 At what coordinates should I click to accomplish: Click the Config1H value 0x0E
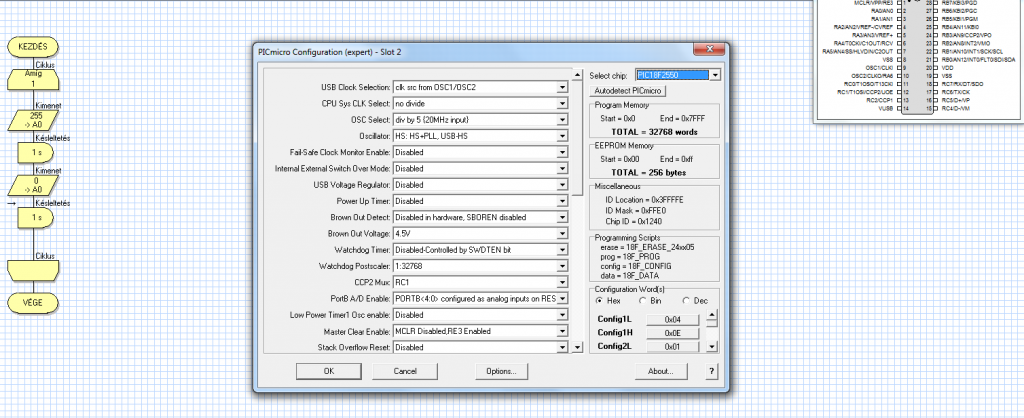[x=673, y=333]
